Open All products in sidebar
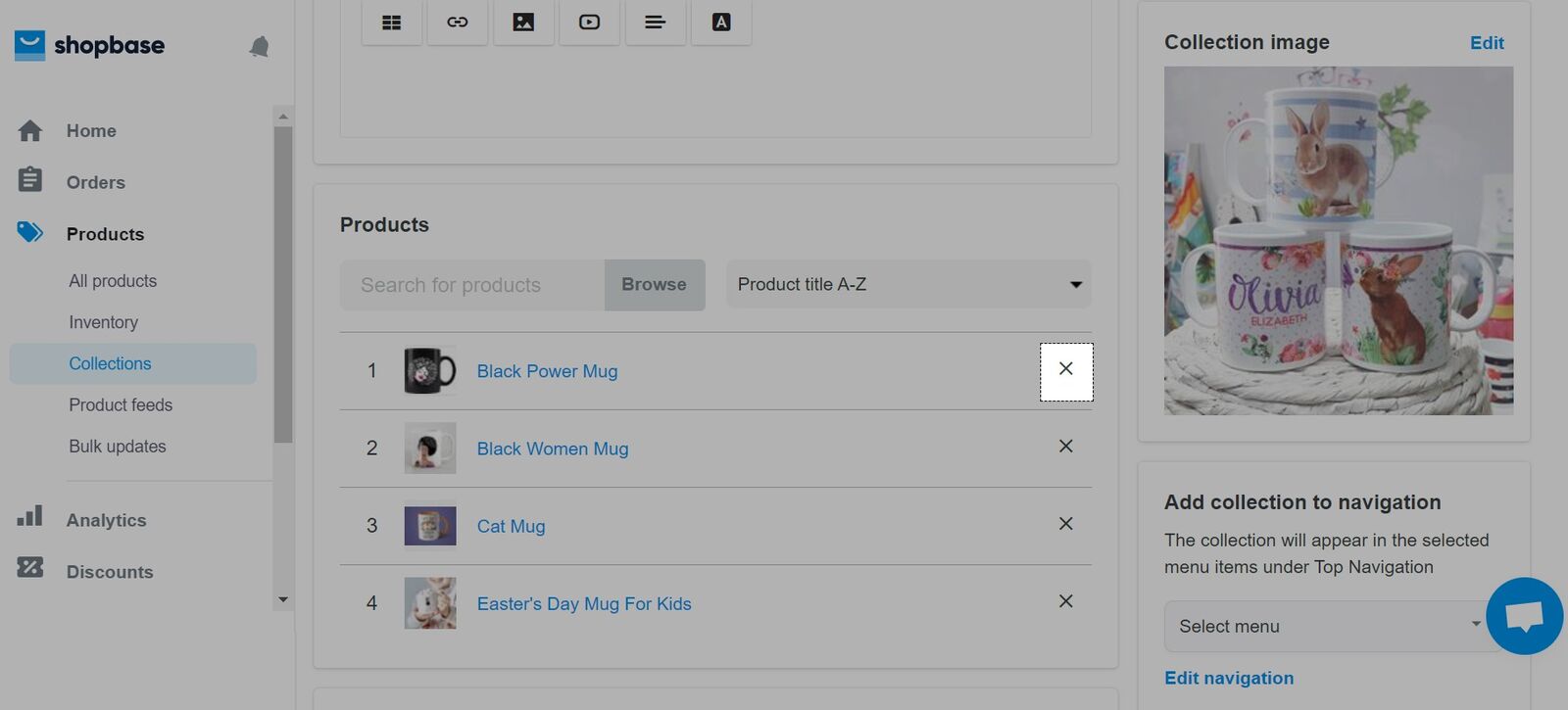Screen dimensions: 1568x710 [113, 281]
